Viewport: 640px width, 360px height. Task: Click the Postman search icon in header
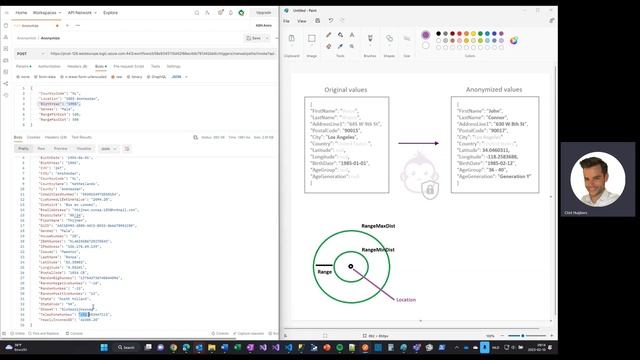[197, 13]
